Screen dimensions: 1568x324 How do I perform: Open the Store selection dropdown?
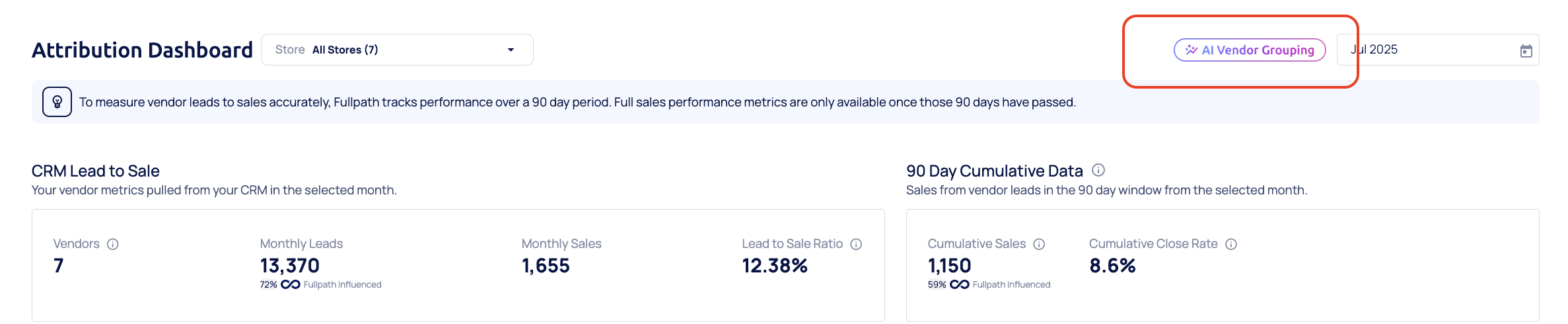coord(396,50)
